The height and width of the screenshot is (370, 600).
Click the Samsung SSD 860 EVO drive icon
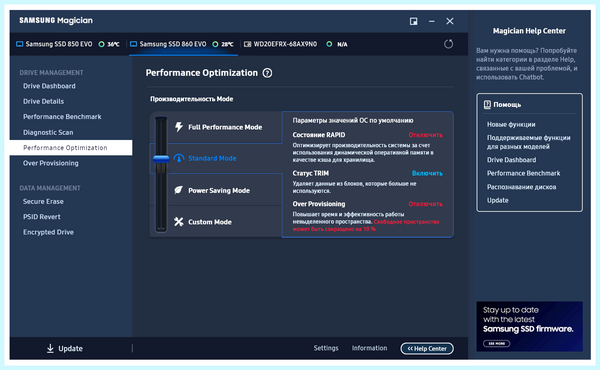click(134, 44)
